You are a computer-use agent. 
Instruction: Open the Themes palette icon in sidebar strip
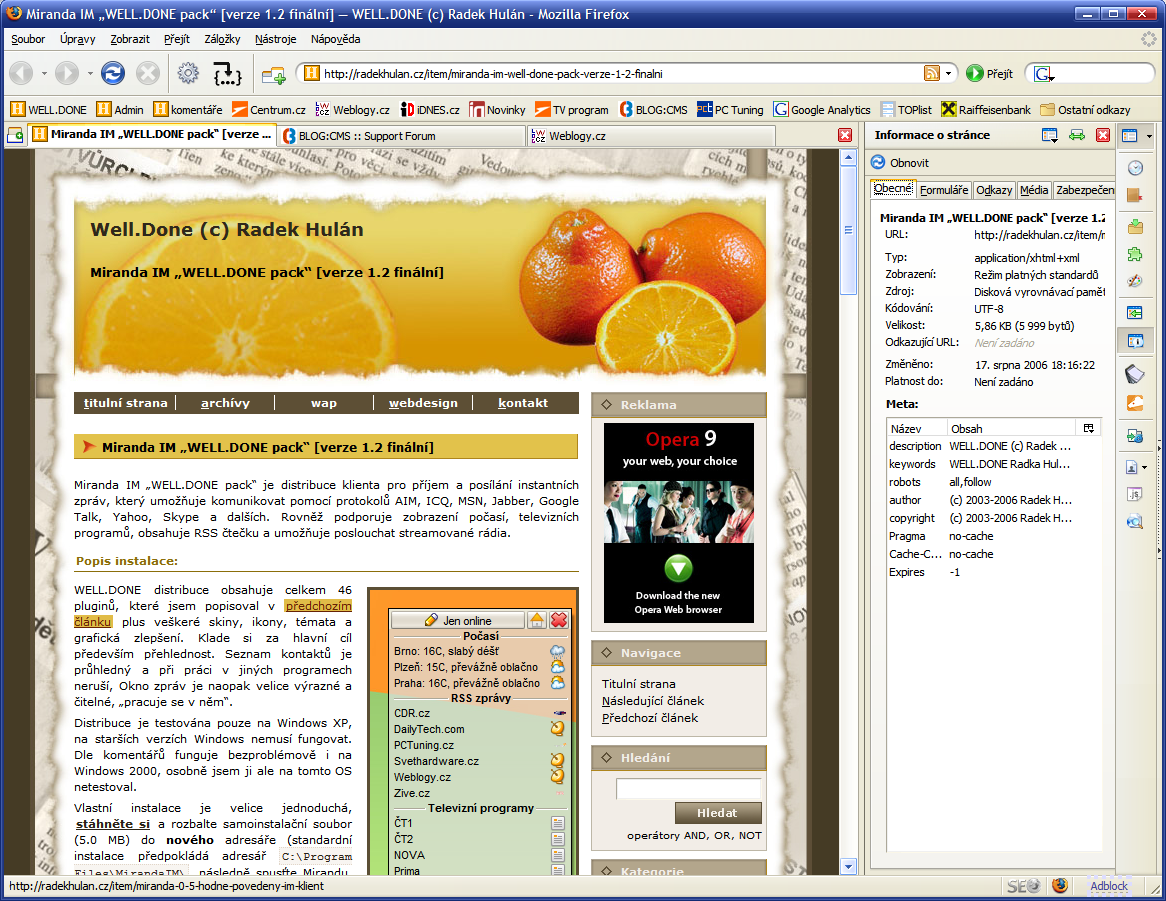coord(1135,281)
